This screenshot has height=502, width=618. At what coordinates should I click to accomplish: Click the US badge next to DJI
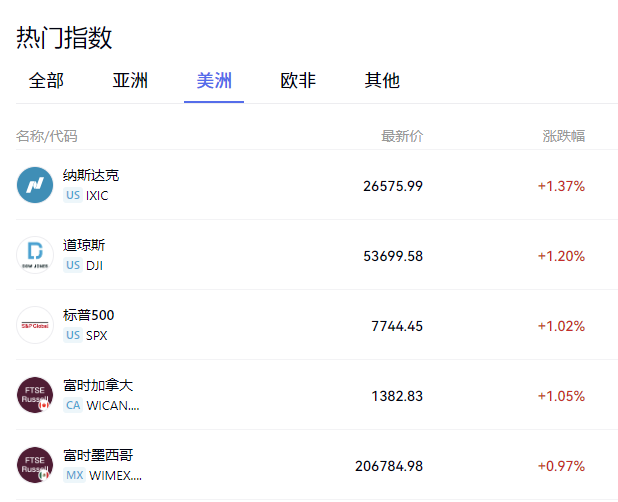[x=73, y=266]
